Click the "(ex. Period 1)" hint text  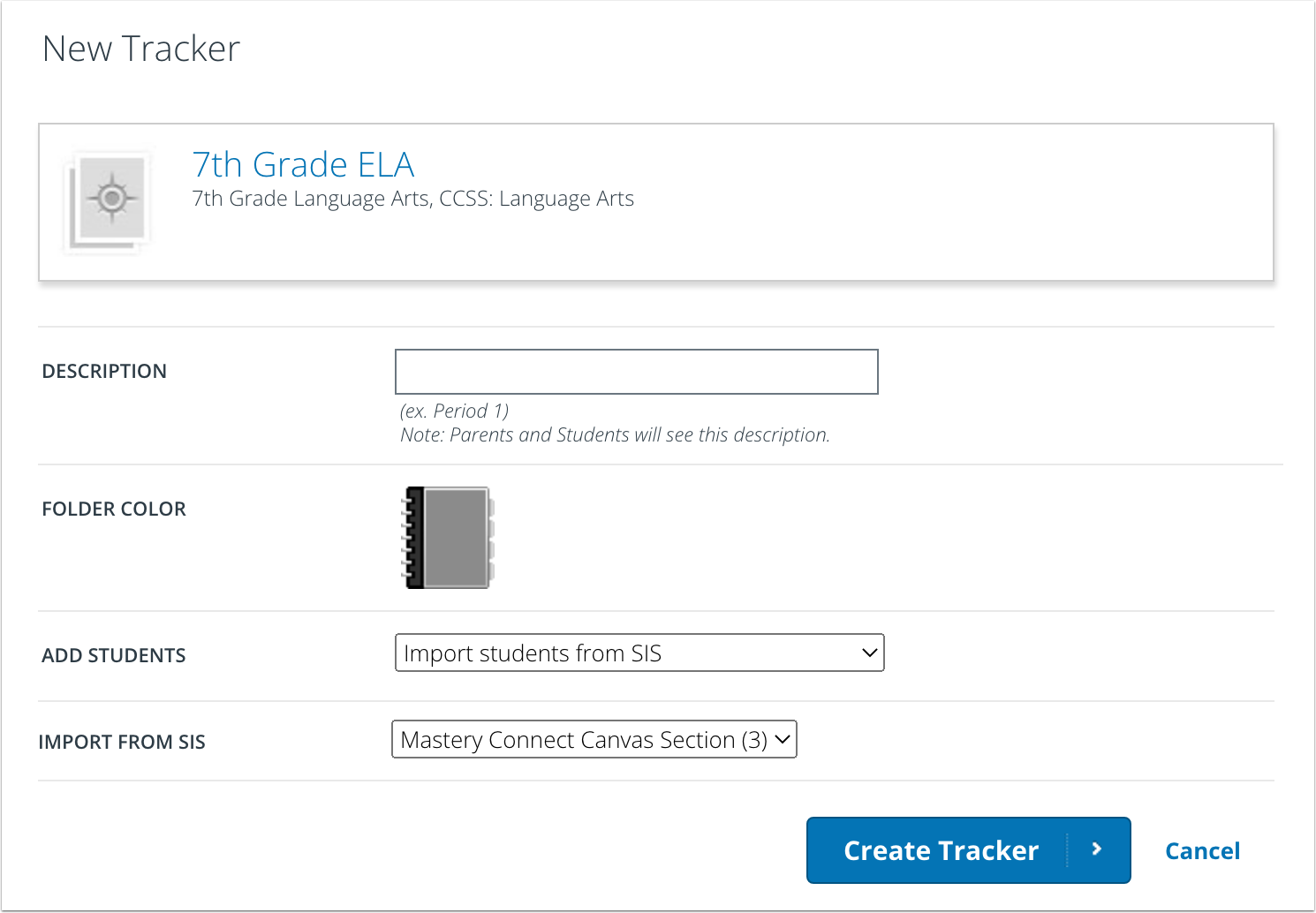(x=454, y=411)
